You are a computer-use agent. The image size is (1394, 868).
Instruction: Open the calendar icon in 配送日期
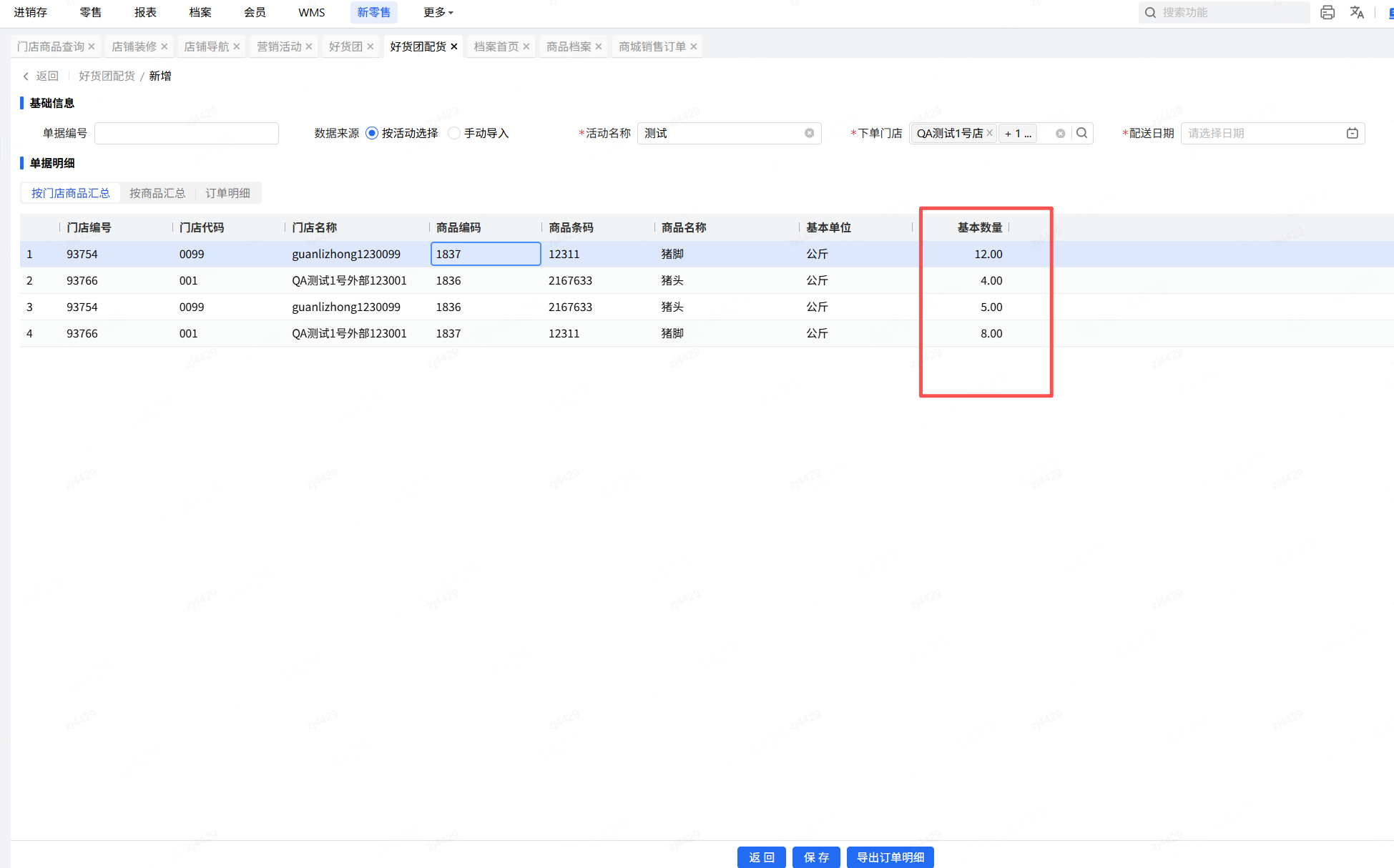pyautogui.click(x=1352, y=133)
